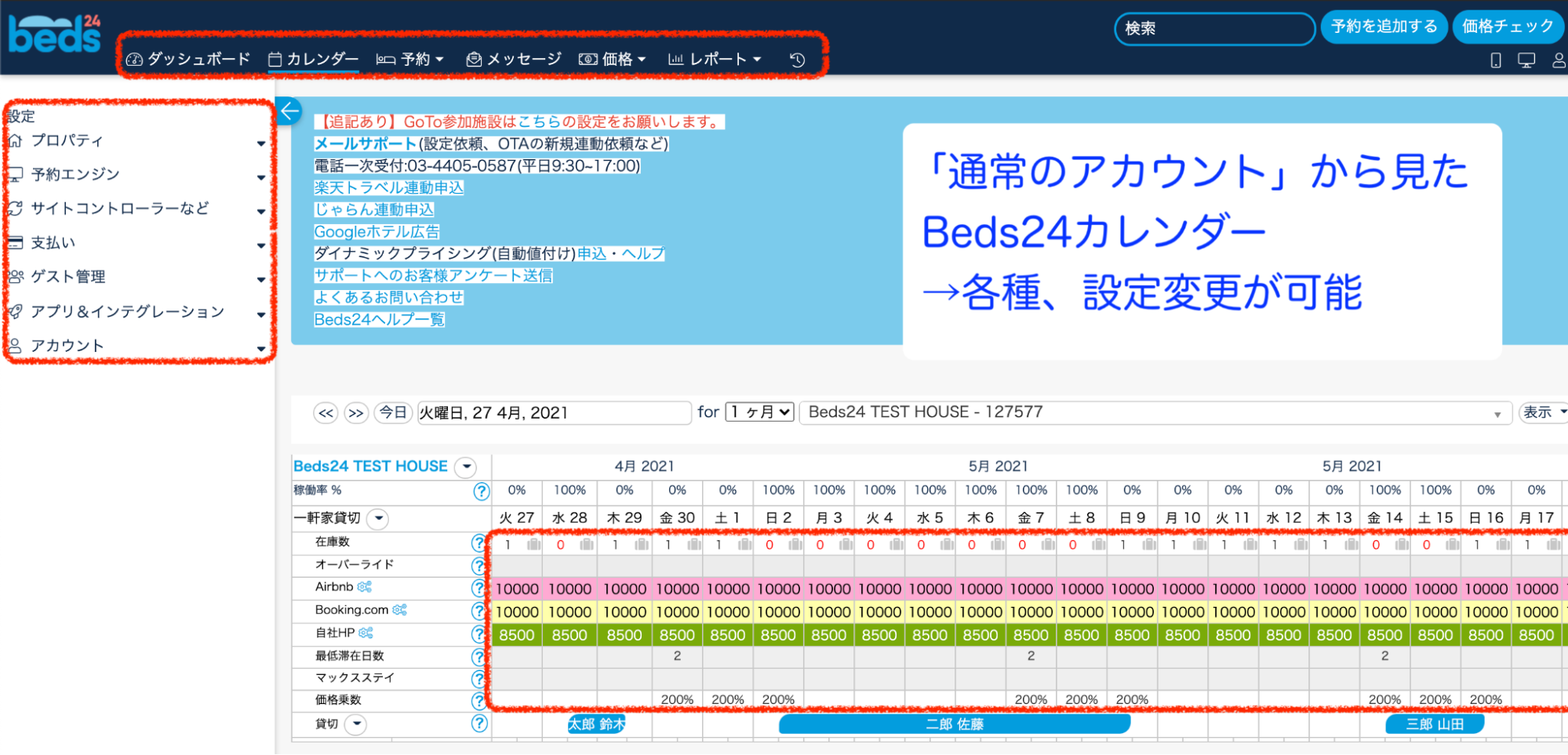Open dropdown next to 一軒家貸切 room

point(379,518)
